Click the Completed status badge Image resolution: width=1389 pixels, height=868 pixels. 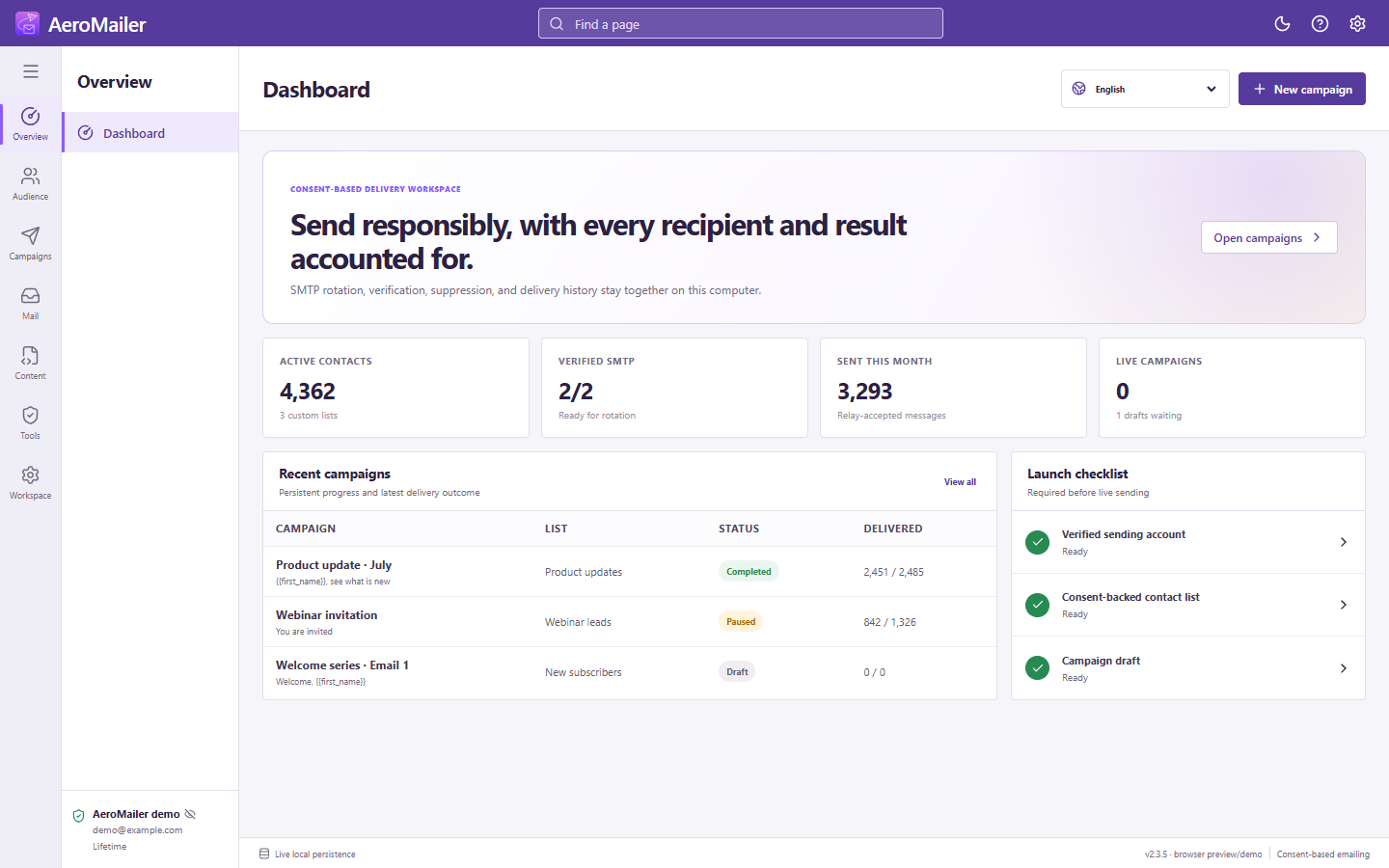749,572
